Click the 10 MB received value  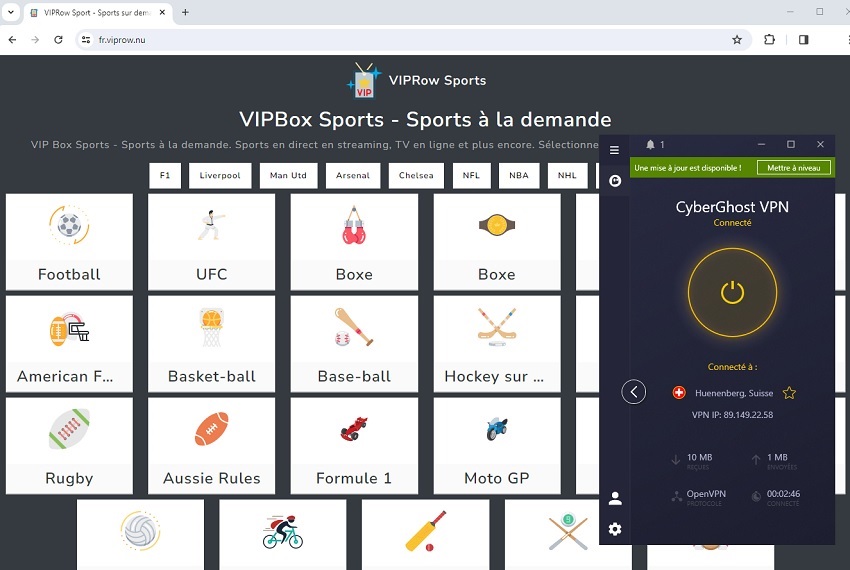tap(699, 457)
